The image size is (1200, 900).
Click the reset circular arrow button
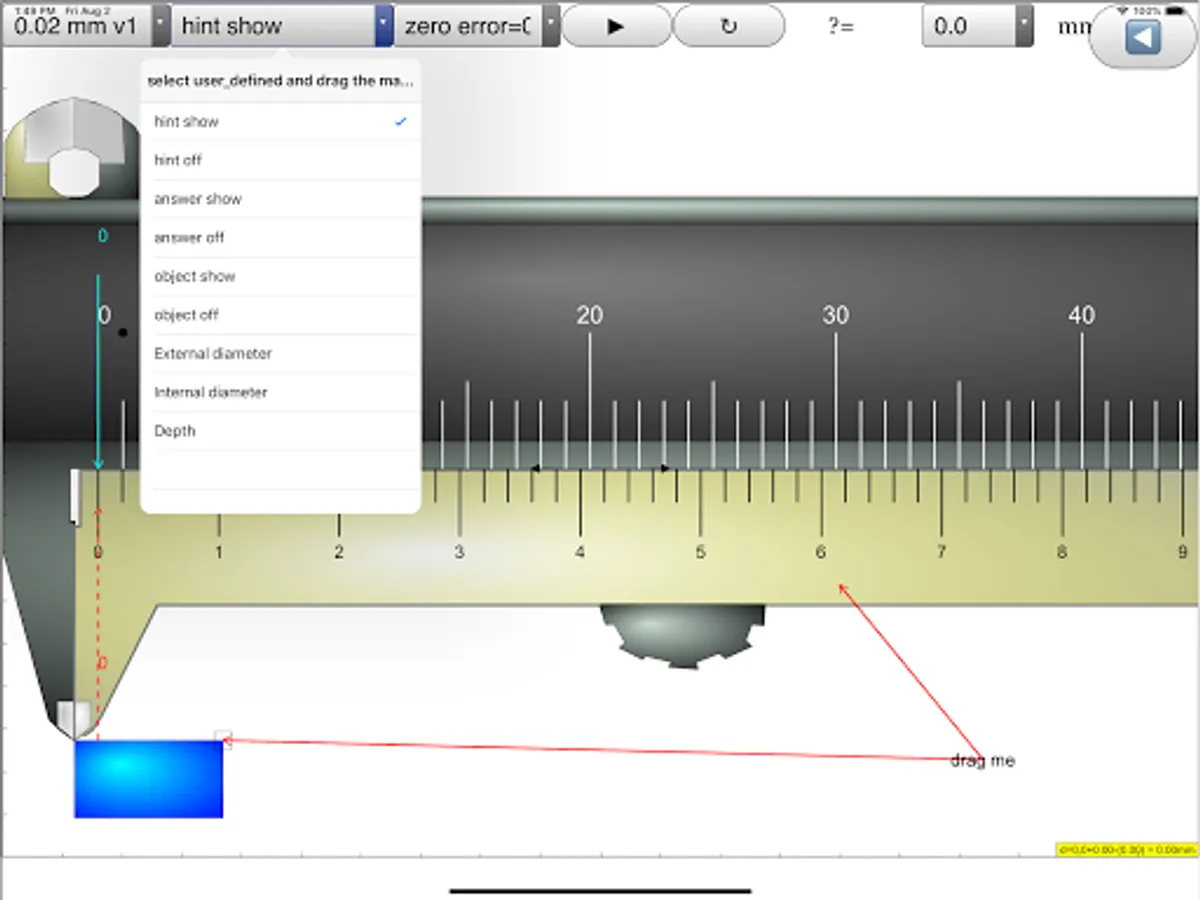729,26
